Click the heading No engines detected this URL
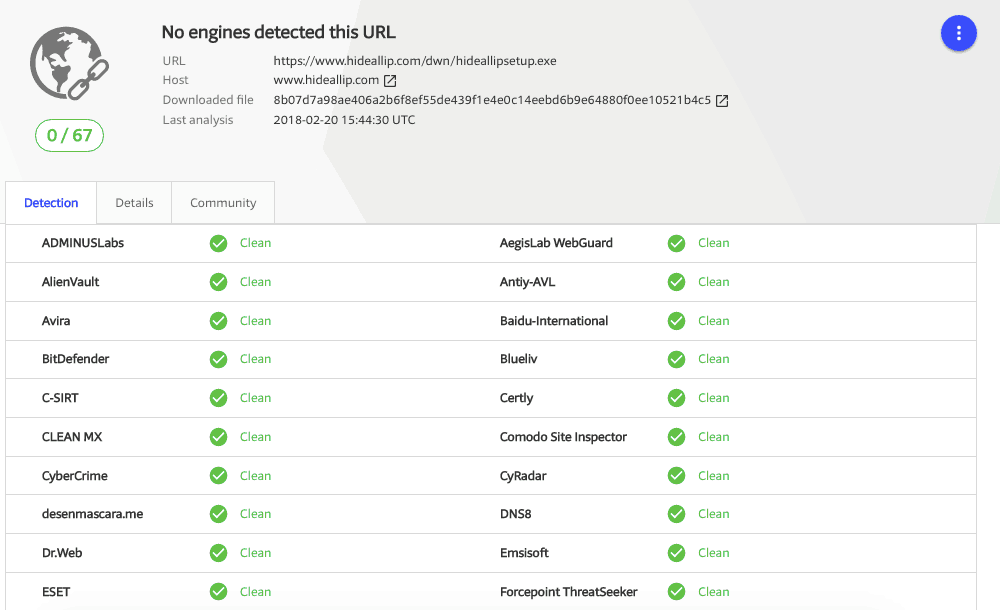Image resolution: width=1000 pixels, height=610 pixels. [x=279, y=32]
